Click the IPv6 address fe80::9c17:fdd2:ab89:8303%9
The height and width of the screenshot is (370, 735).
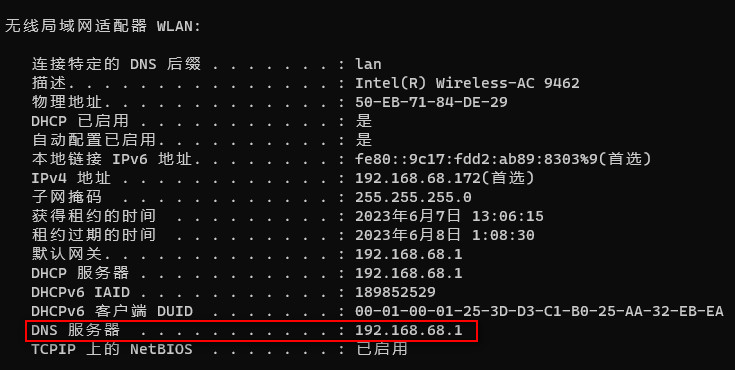click(476, 159)
